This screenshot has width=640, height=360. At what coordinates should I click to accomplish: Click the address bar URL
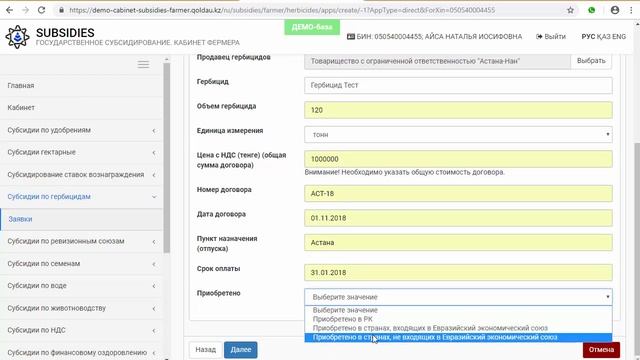pos(282,10)
